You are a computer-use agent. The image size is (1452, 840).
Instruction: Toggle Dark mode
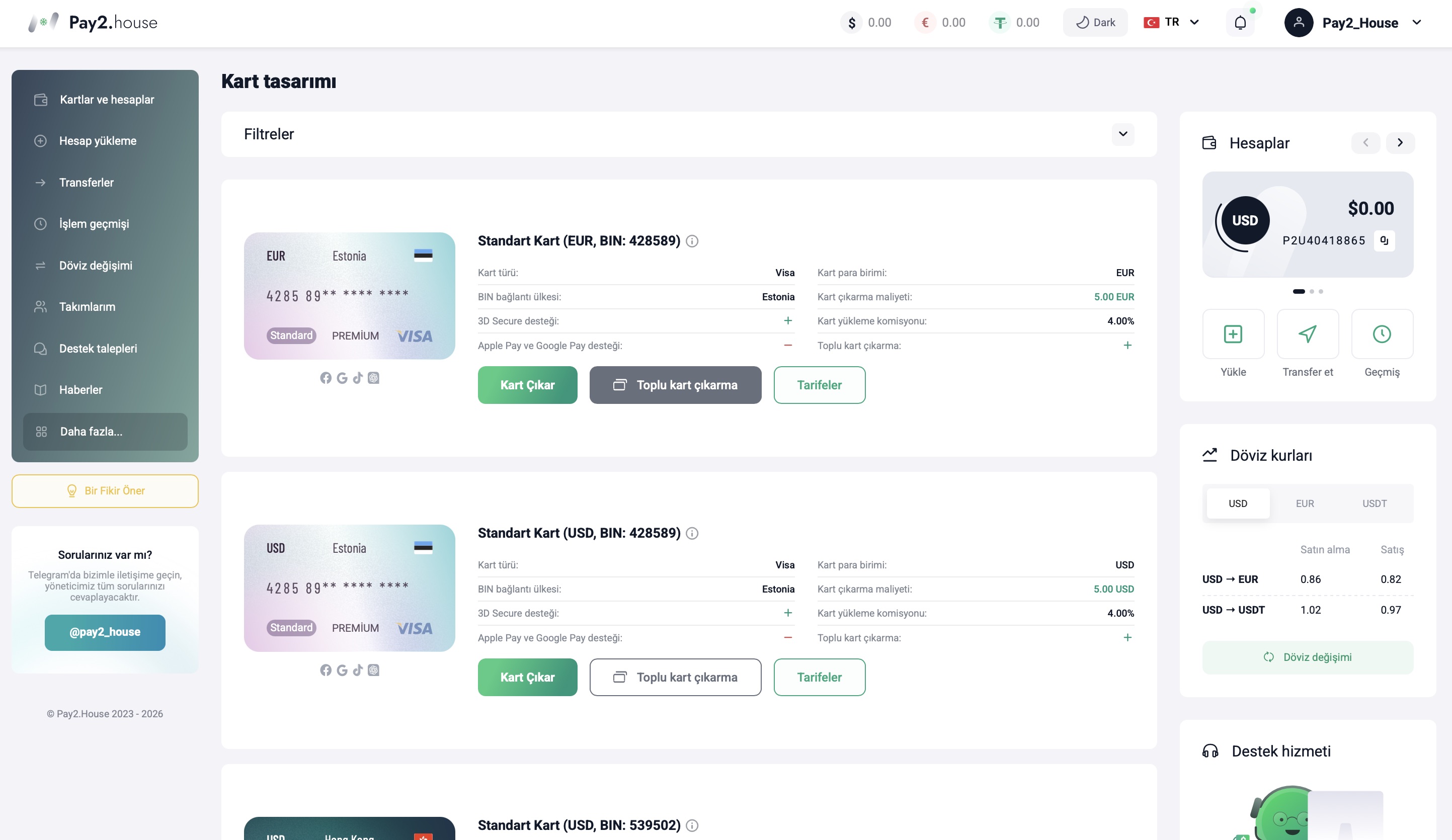1095,23
